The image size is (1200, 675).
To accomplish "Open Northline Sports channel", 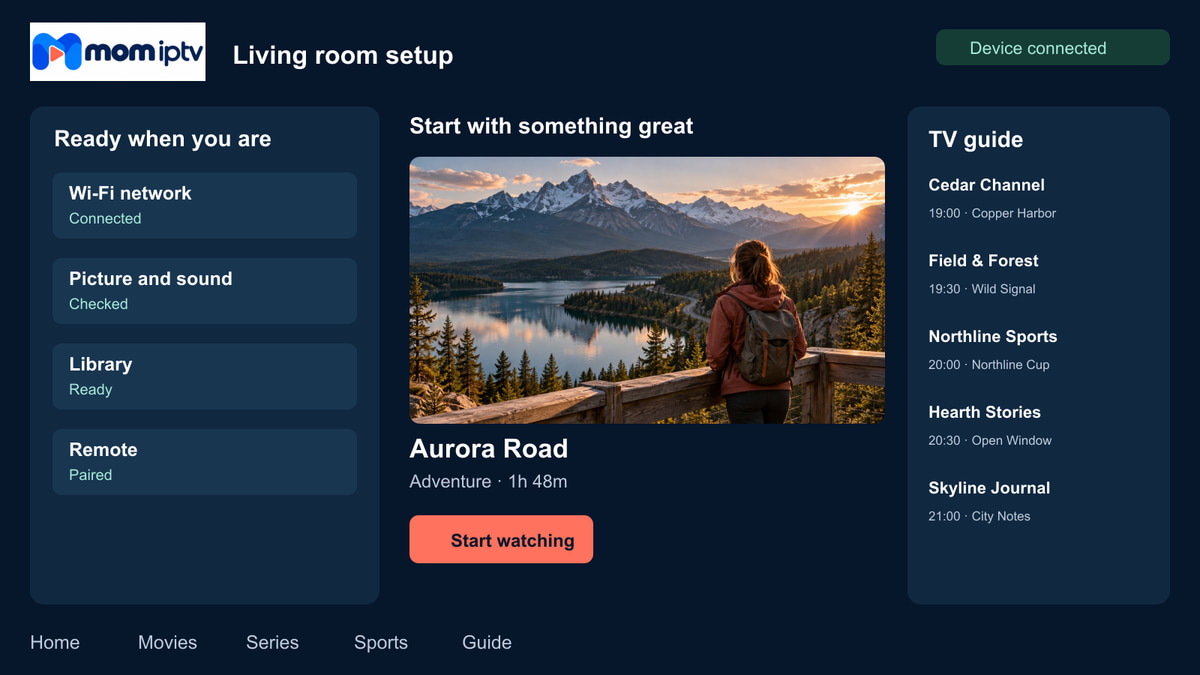I will point(993,337).
